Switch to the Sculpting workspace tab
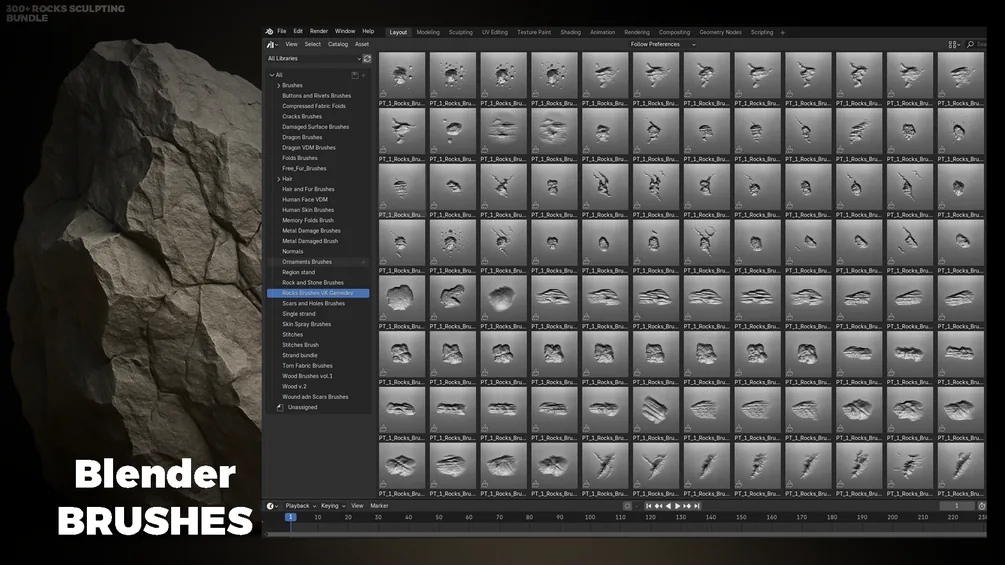Viewport: 1005px width, 565px height. click(460, 33)
